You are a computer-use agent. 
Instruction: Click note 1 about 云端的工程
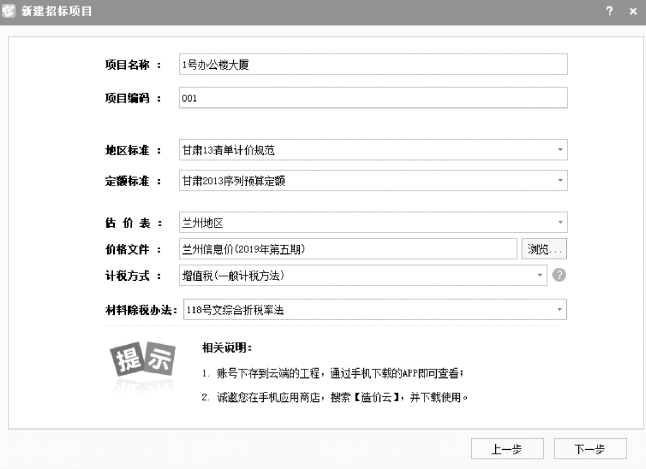coord(333,373)
